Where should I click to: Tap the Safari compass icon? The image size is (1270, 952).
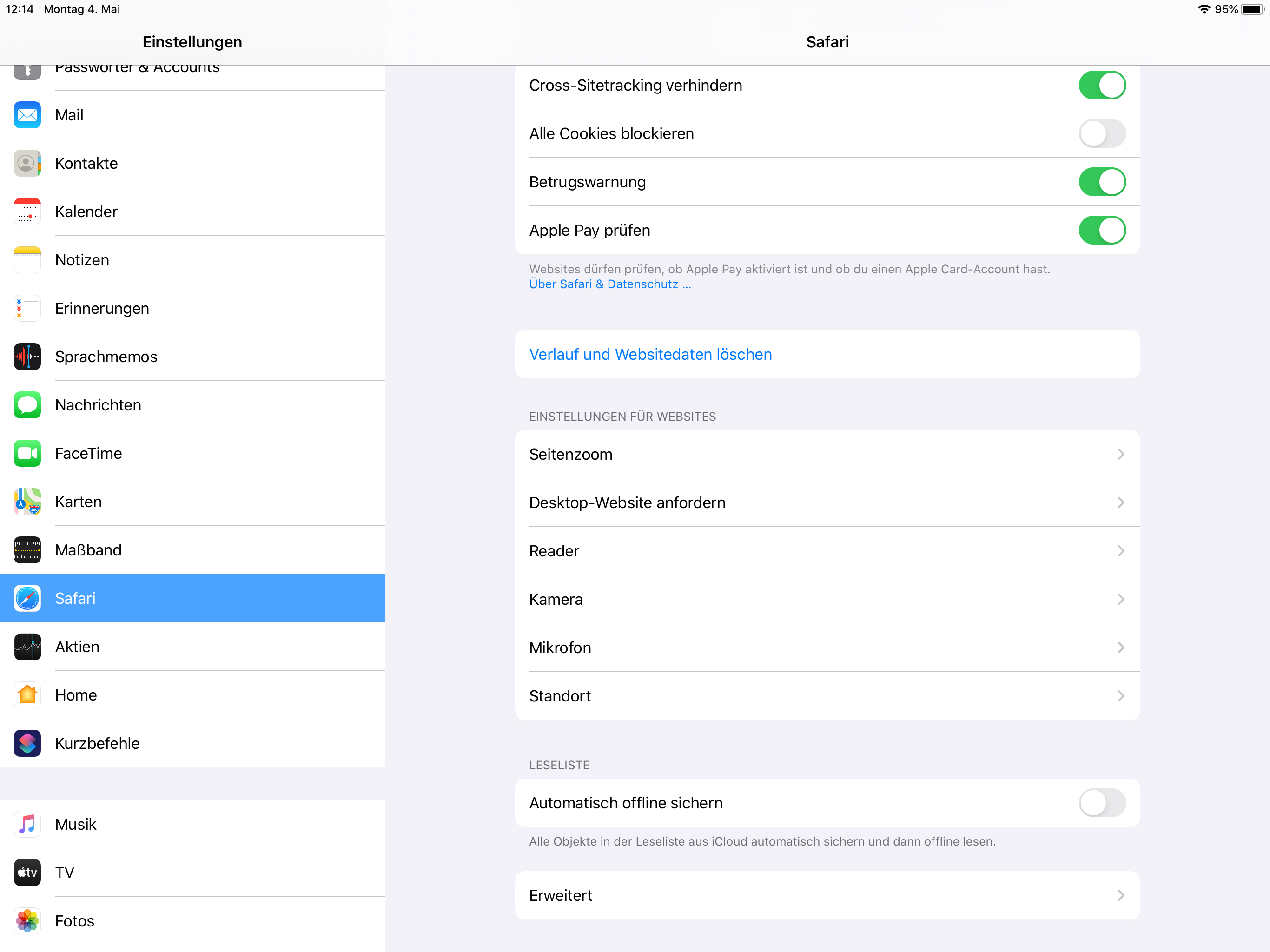point(27,598)
